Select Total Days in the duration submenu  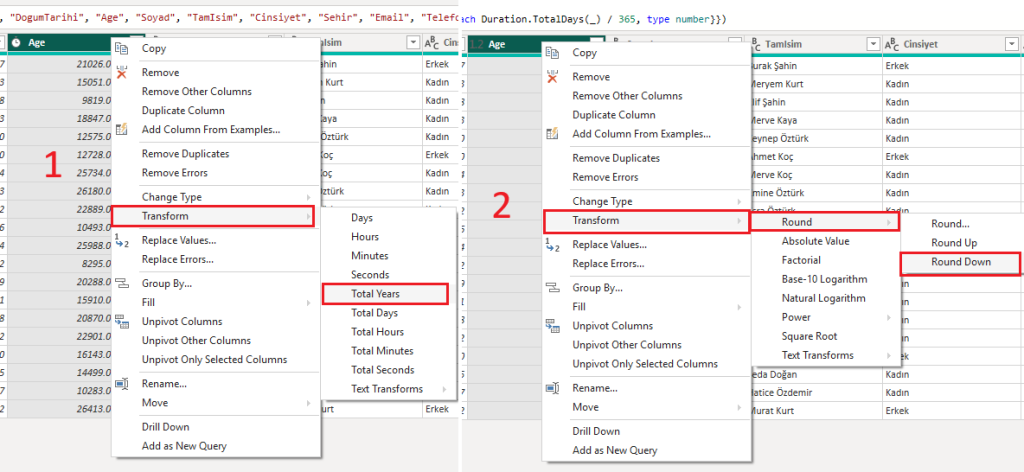pyautogui.click(x=374, y=313)
